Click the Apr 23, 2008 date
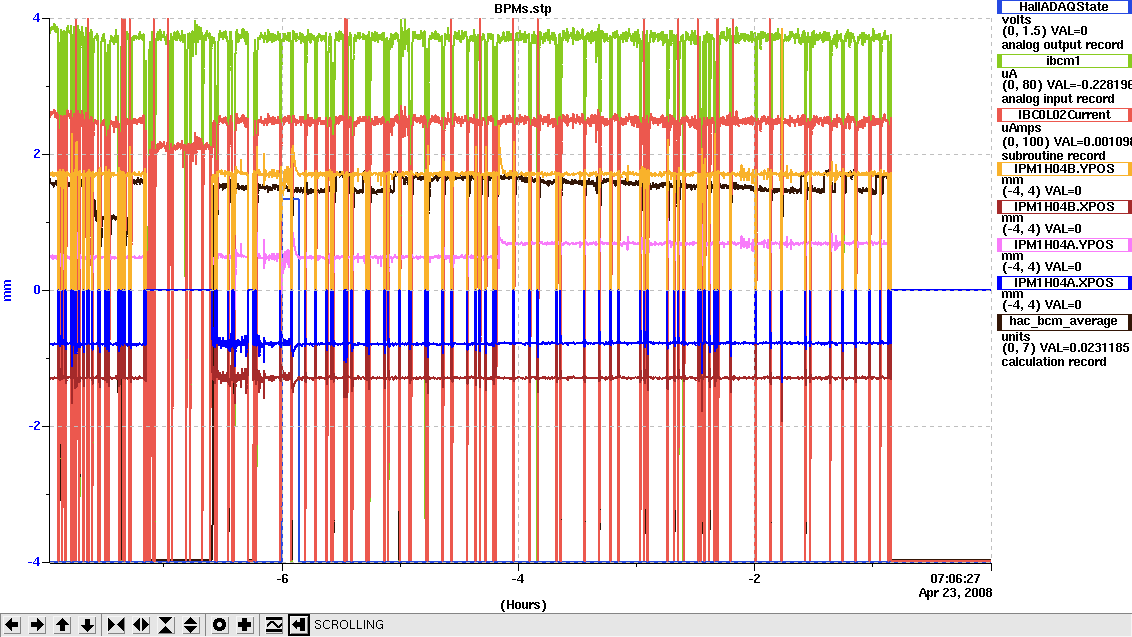1132x637 pixels. pos(955,592)
